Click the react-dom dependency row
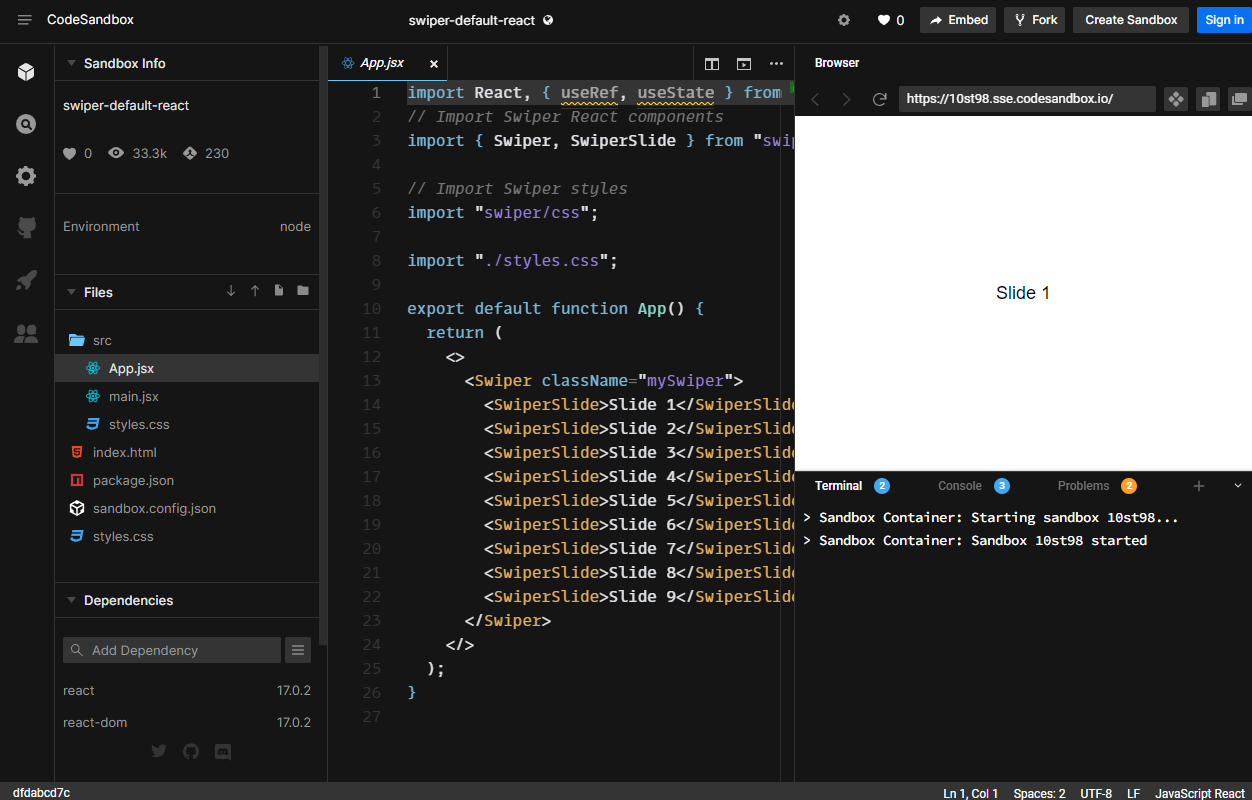The width and height of the screenshot is (1252, 800). (187, 723)
